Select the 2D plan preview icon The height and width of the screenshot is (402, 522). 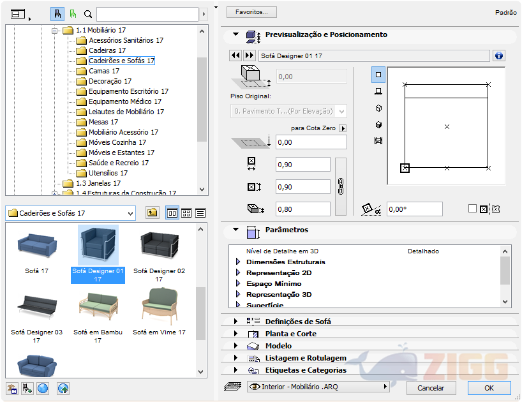(378, 74)
